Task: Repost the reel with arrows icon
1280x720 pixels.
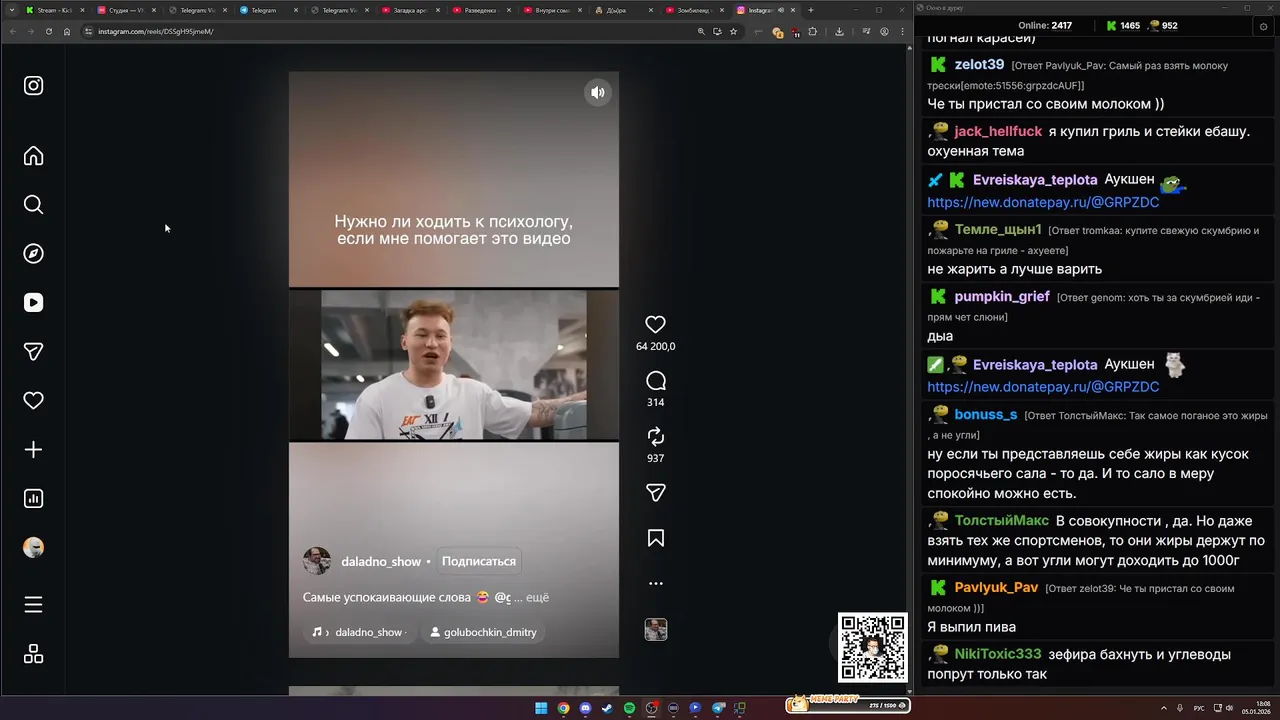Action: (x=655, y=436)
